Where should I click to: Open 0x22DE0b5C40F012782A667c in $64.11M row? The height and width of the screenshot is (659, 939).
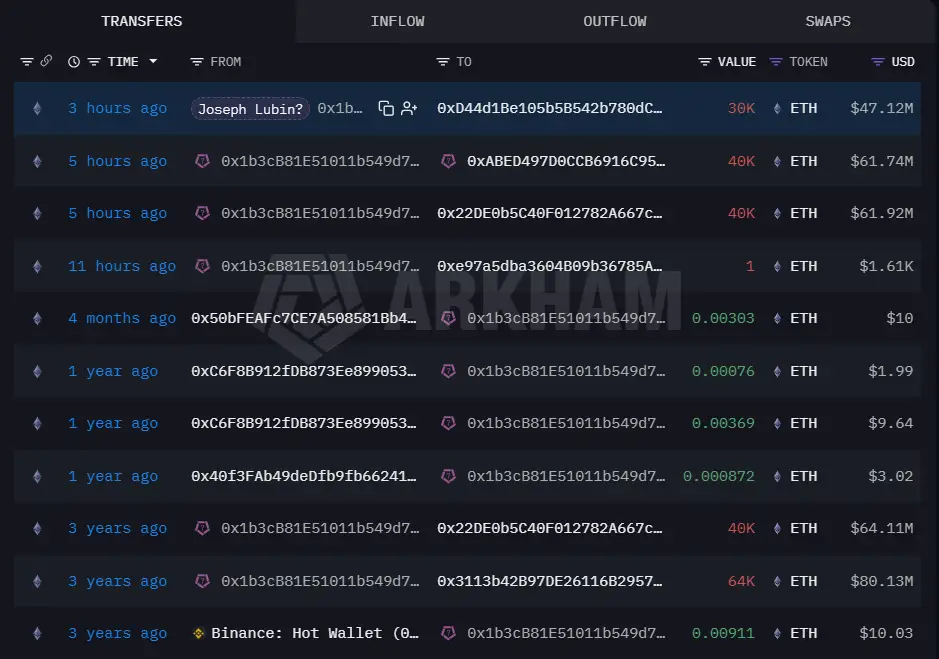click(x=549, y=528)
